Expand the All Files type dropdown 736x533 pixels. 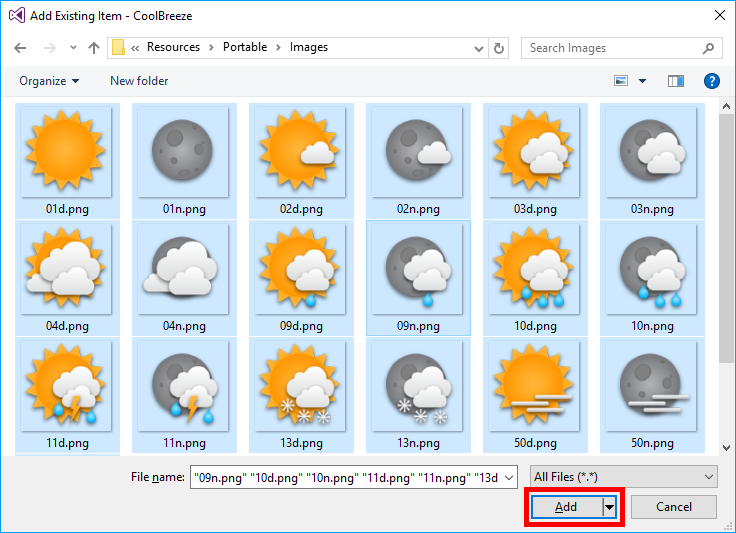pyautogui.click(x=624, y=477)
